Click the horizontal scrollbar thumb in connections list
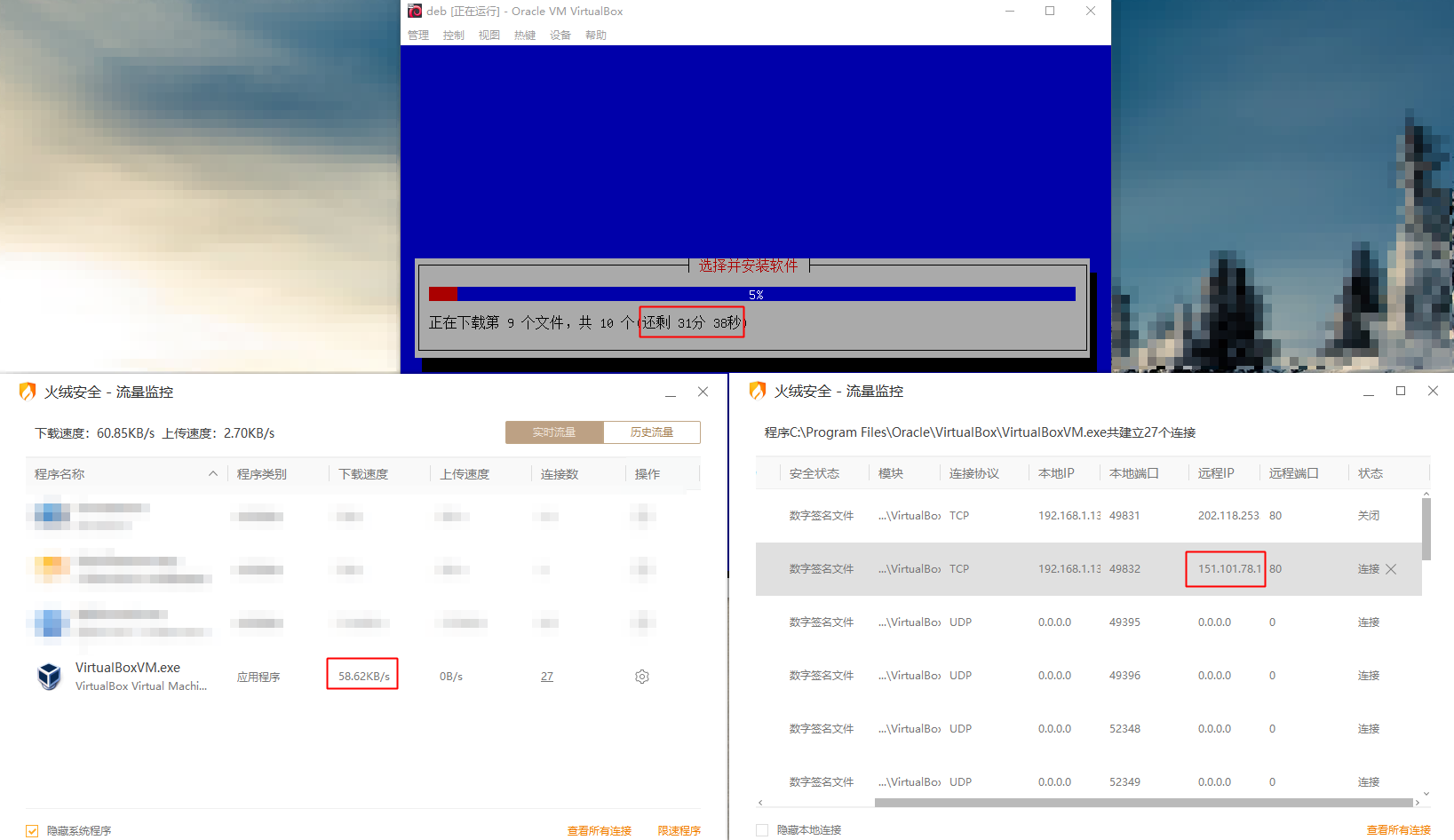The image size is (1454, 840). (1143, 803)
